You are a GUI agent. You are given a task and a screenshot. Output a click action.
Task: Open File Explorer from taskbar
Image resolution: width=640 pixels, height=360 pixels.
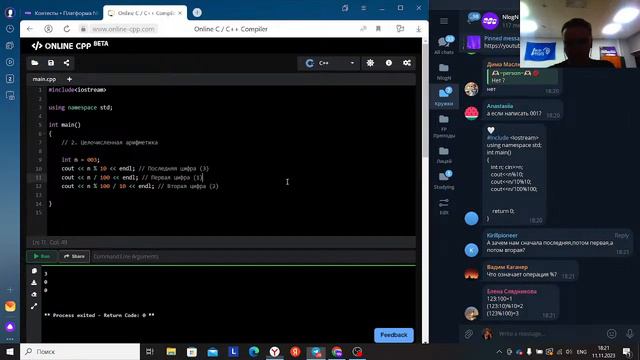[171, 351]
